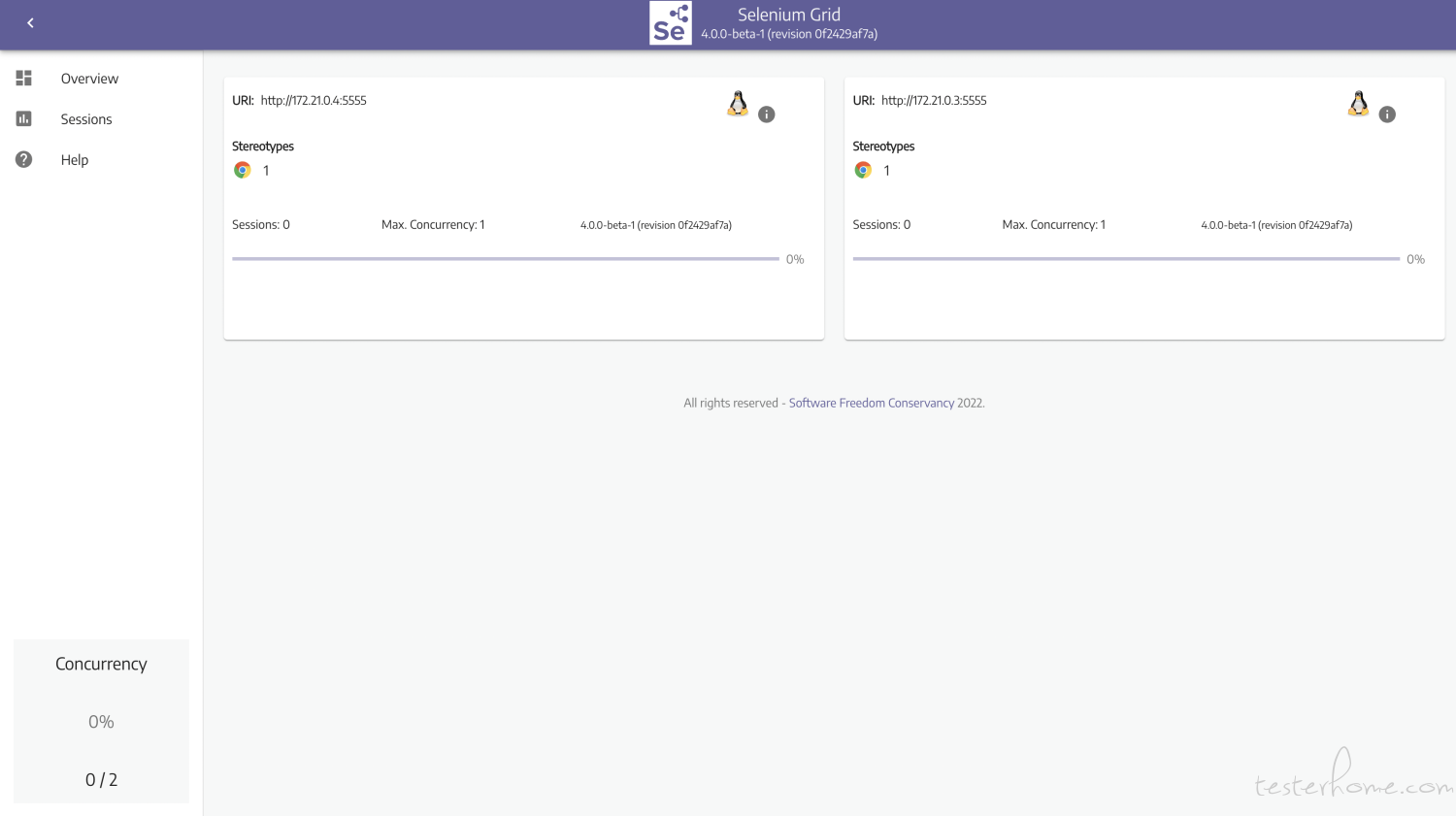Click the usage progress bar of node 172.21.0.3

1126,259
